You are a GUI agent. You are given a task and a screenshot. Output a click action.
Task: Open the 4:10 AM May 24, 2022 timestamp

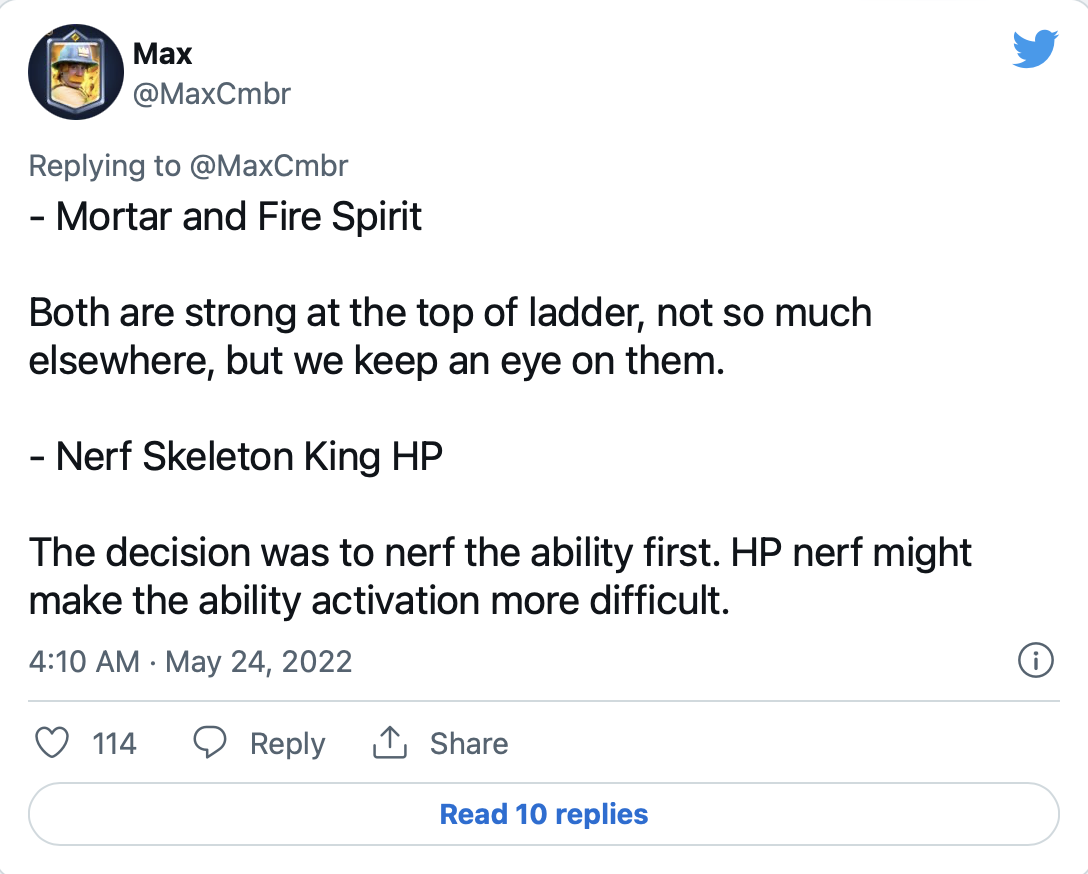coord(190,662)
